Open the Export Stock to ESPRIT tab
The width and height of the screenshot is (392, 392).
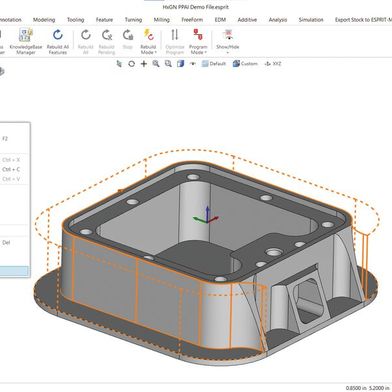pos(363,20)
